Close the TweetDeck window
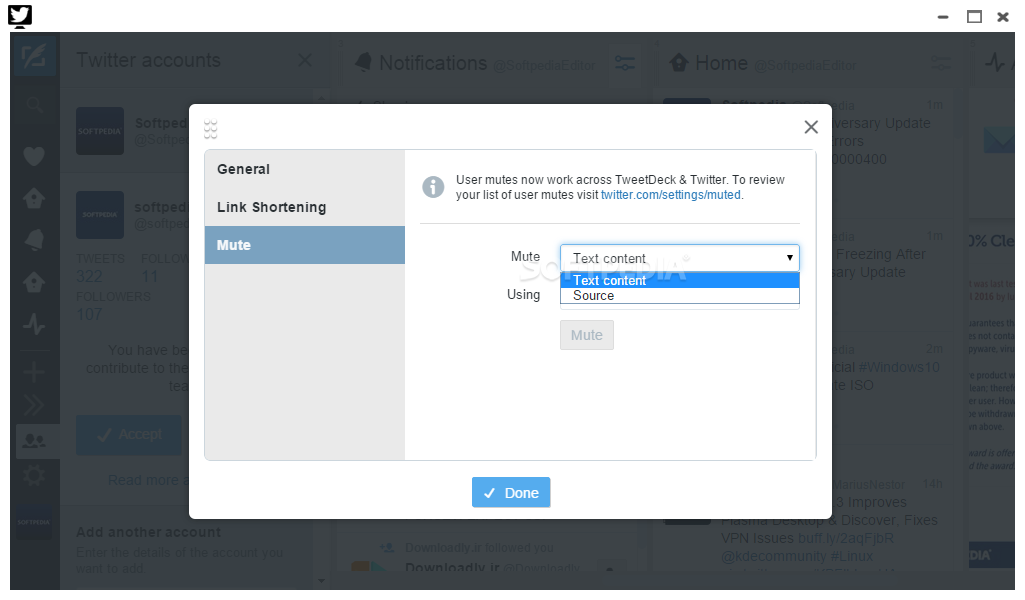 point(1003,17)
